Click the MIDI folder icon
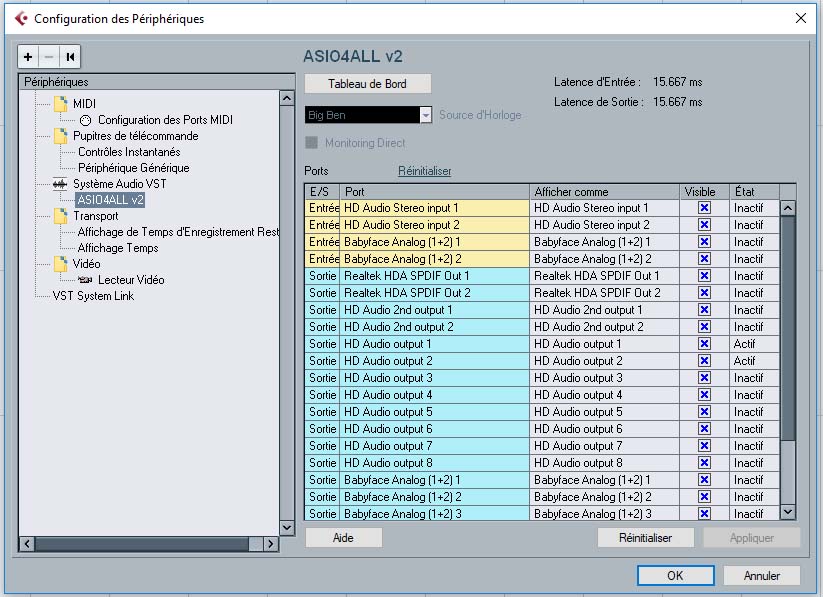The width and height of the screenshot is (823, 597). [61, 103]
